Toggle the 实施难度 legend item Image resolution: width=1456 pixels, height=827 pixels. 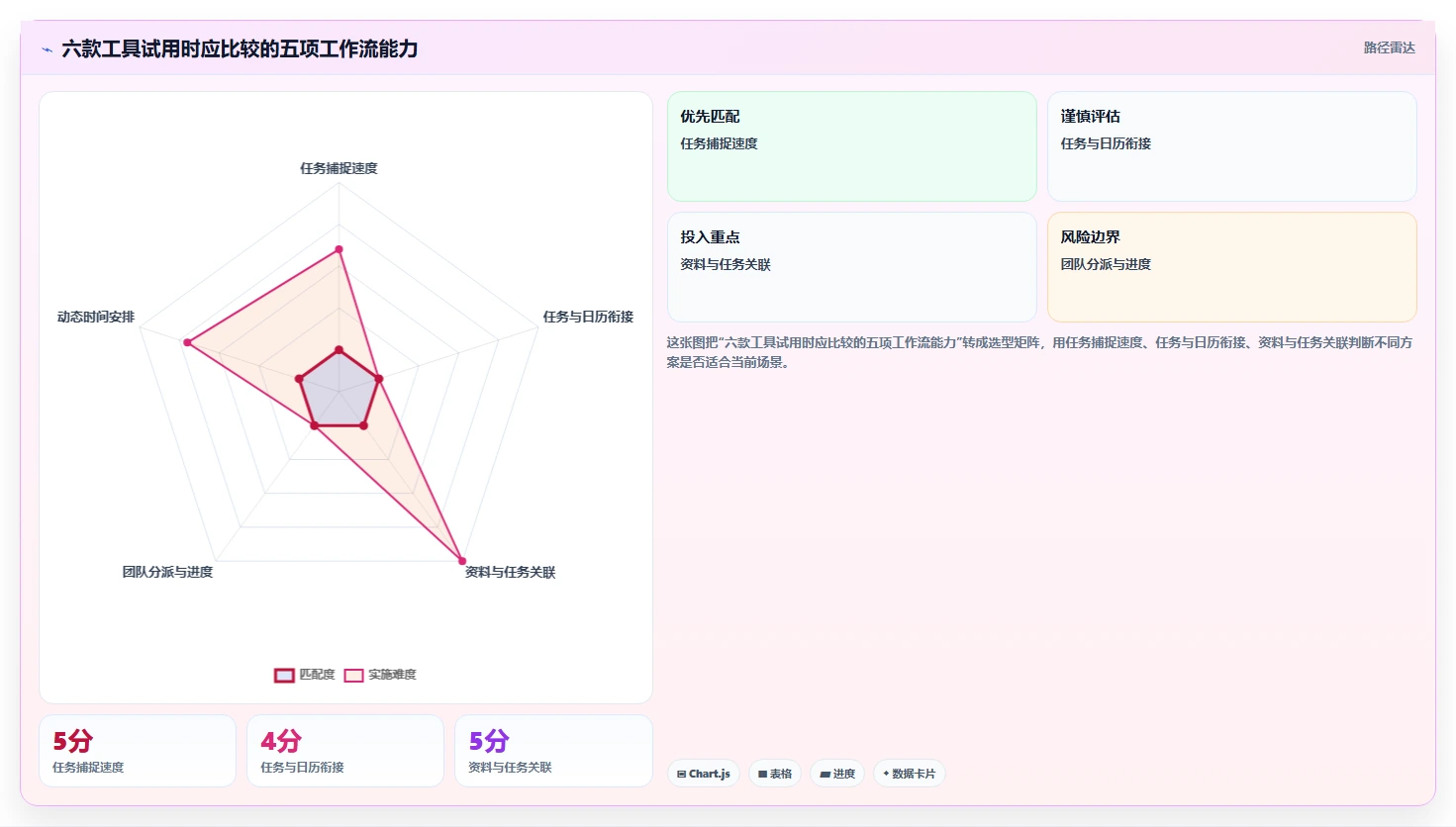pyautogui.click(x=380, y=675)
